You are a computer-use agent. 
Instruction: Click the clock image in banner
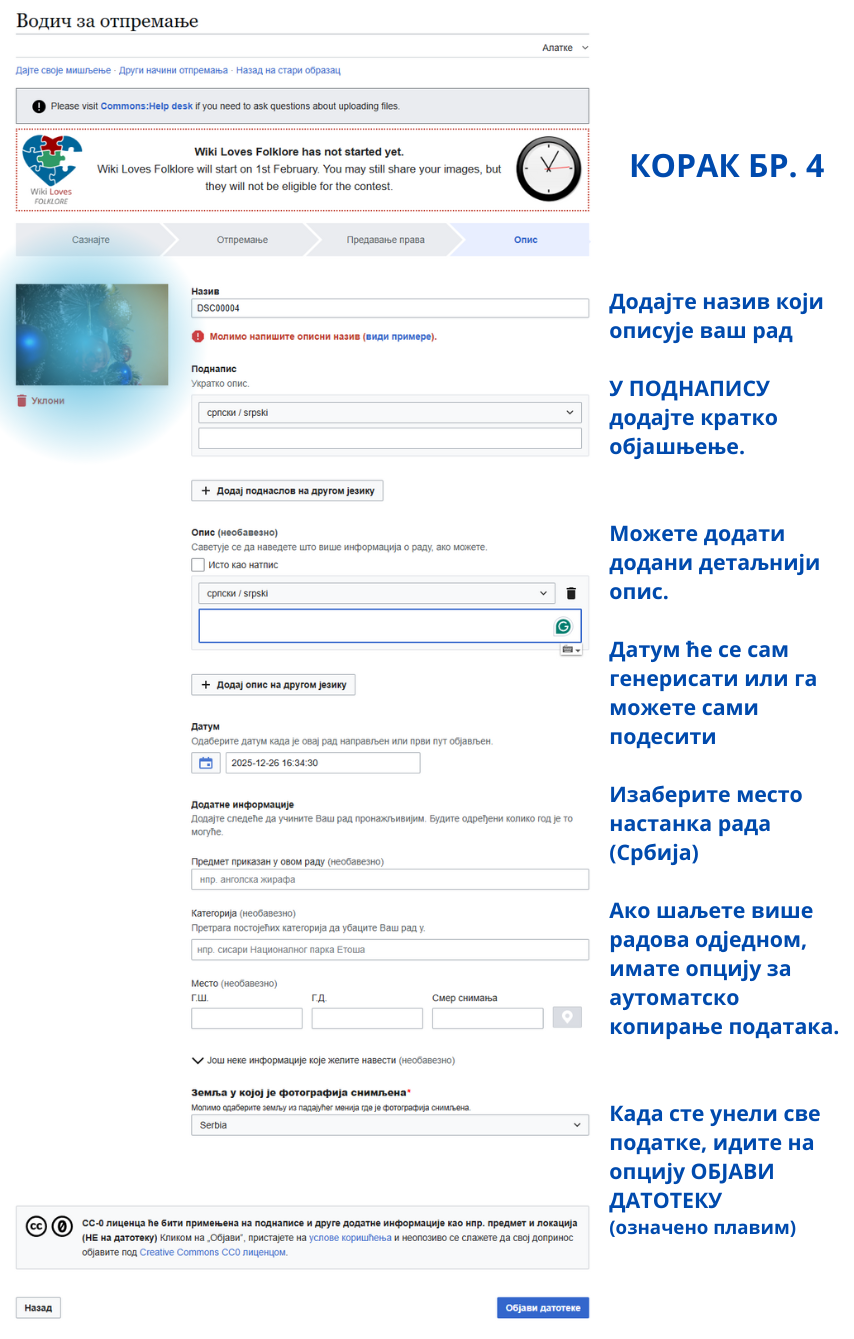click(x=548, y=169)
